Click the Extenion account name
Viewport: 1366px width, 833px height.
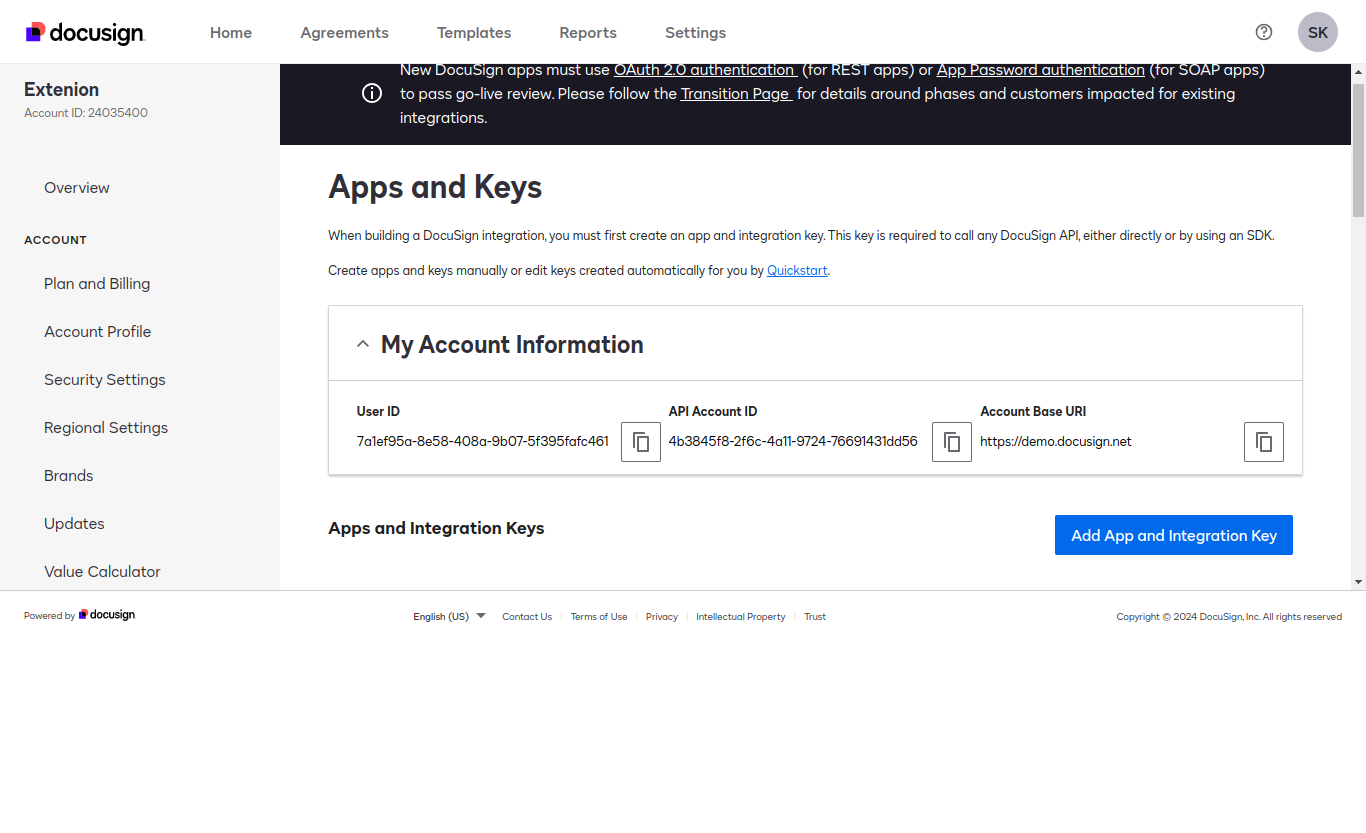(x=62, y=89)
